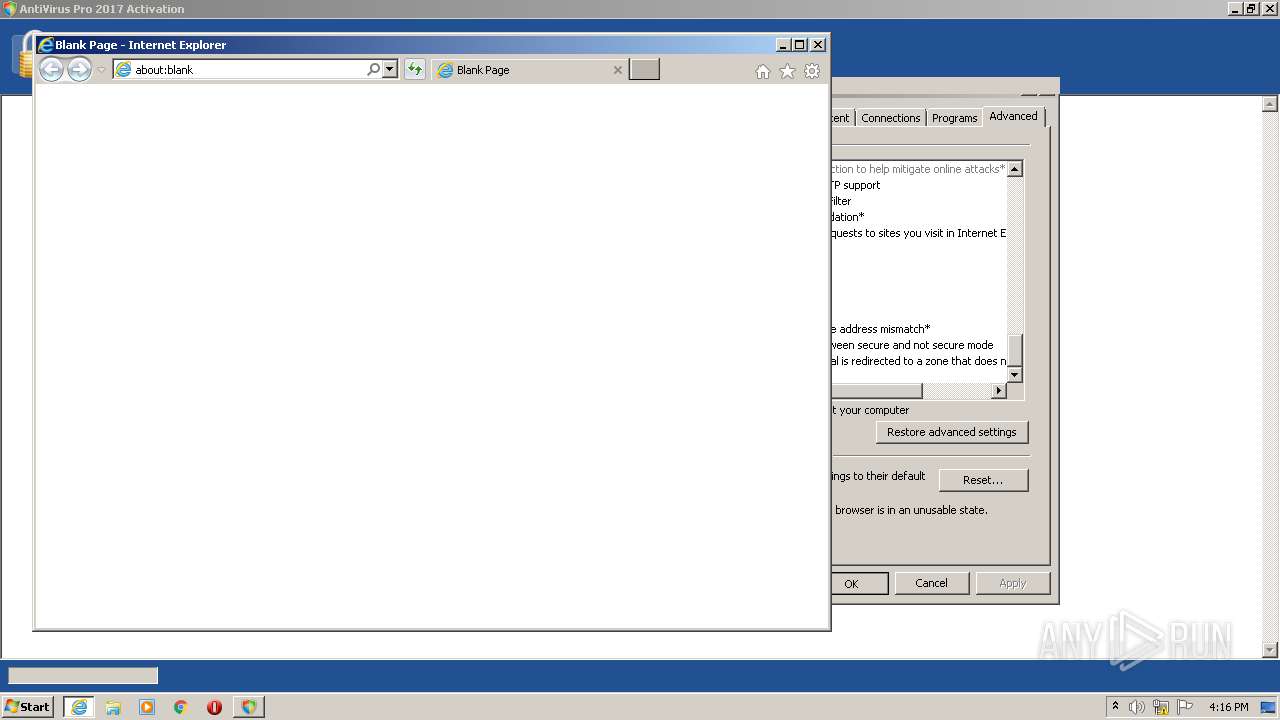Click Show desktop button by the clock
This screenshot has height=720, width=1280.
(1270, 707)
